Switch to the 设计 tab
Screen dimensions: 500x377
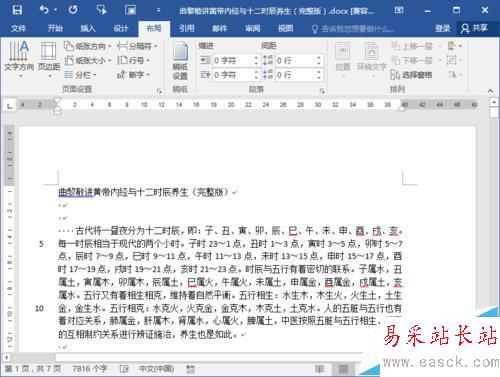[x=121, y=29]
